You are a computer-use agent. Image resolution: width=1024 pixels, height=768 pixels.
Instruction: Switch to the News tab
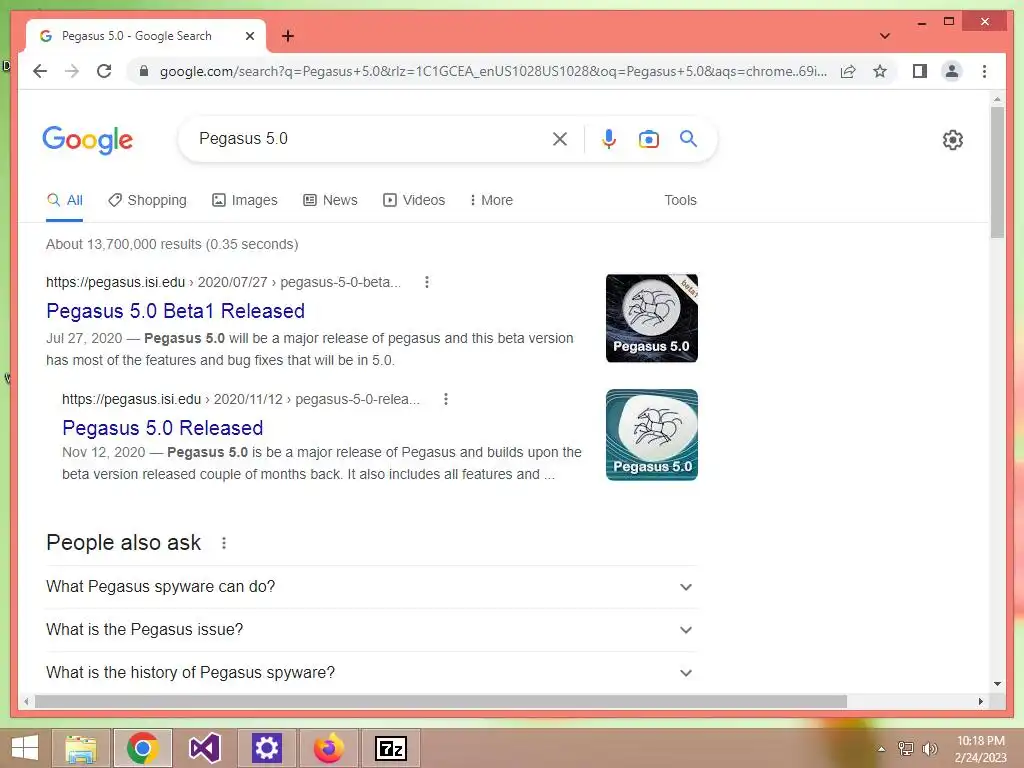point(330,200)
